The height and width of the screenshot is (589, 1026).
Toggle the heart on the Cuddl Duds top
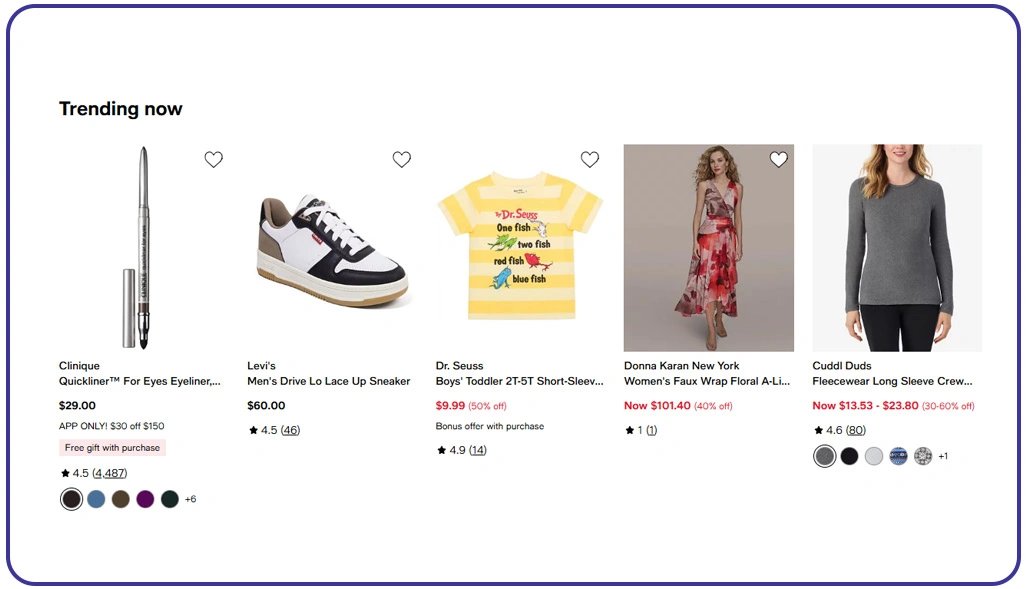(x=965, y=159)
